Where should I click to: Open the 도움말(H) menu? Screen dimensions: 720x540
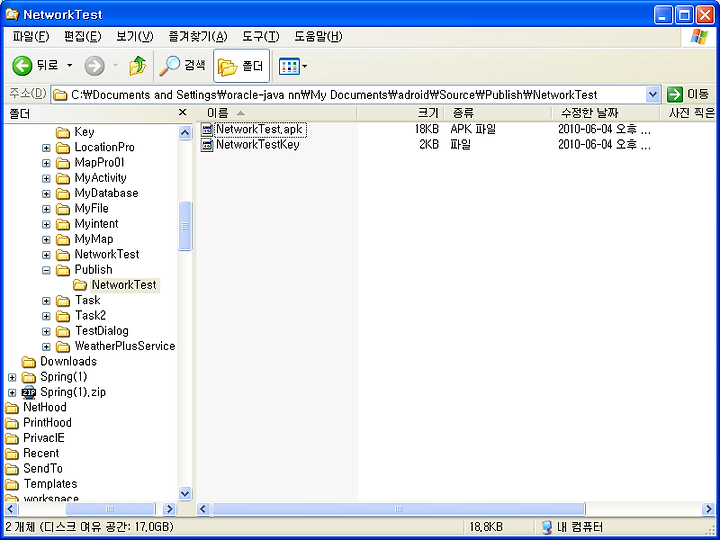[x=318, y=37]
